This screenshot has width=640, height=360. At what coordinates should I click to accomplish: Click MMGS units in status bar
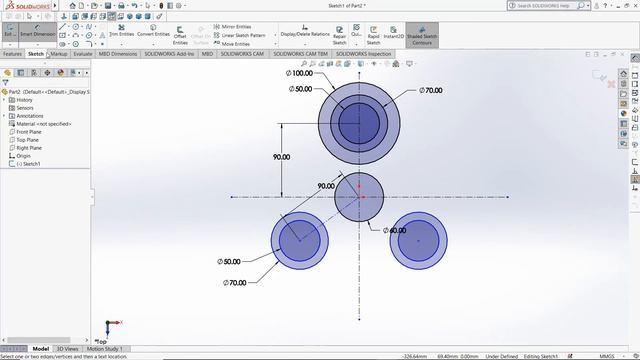(607, 356)
